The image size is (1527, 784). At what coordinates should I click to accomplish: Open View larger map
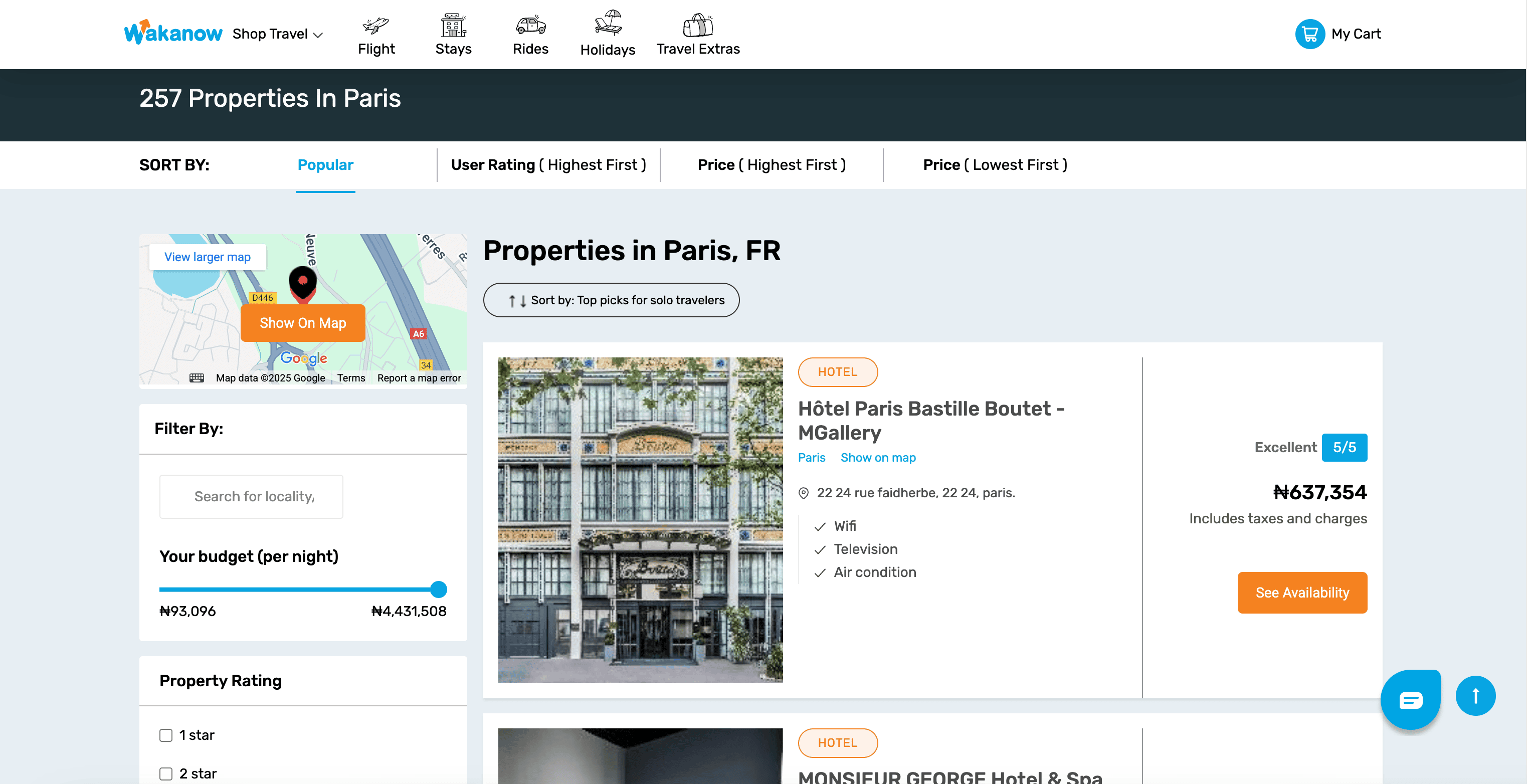tap(207, 257)
